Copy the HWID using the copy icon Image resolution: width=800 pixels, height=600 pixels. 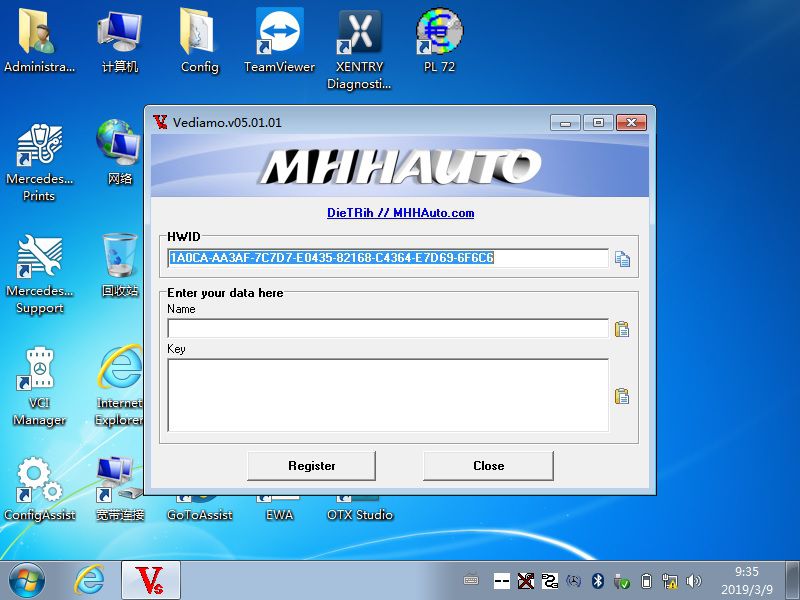(622, 259)
